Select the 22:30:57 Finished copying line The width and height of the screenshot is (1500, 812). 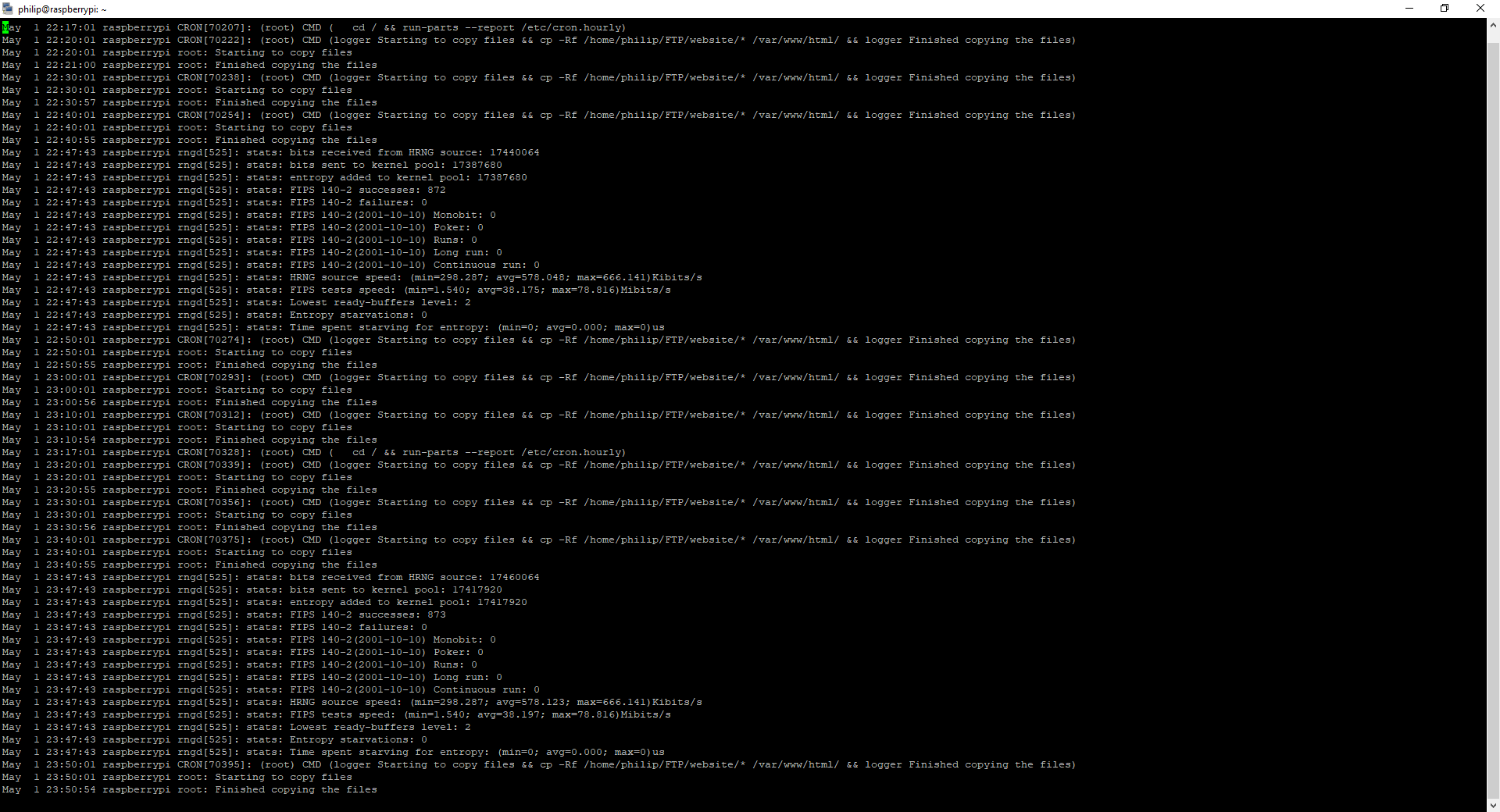pos(190,102)
